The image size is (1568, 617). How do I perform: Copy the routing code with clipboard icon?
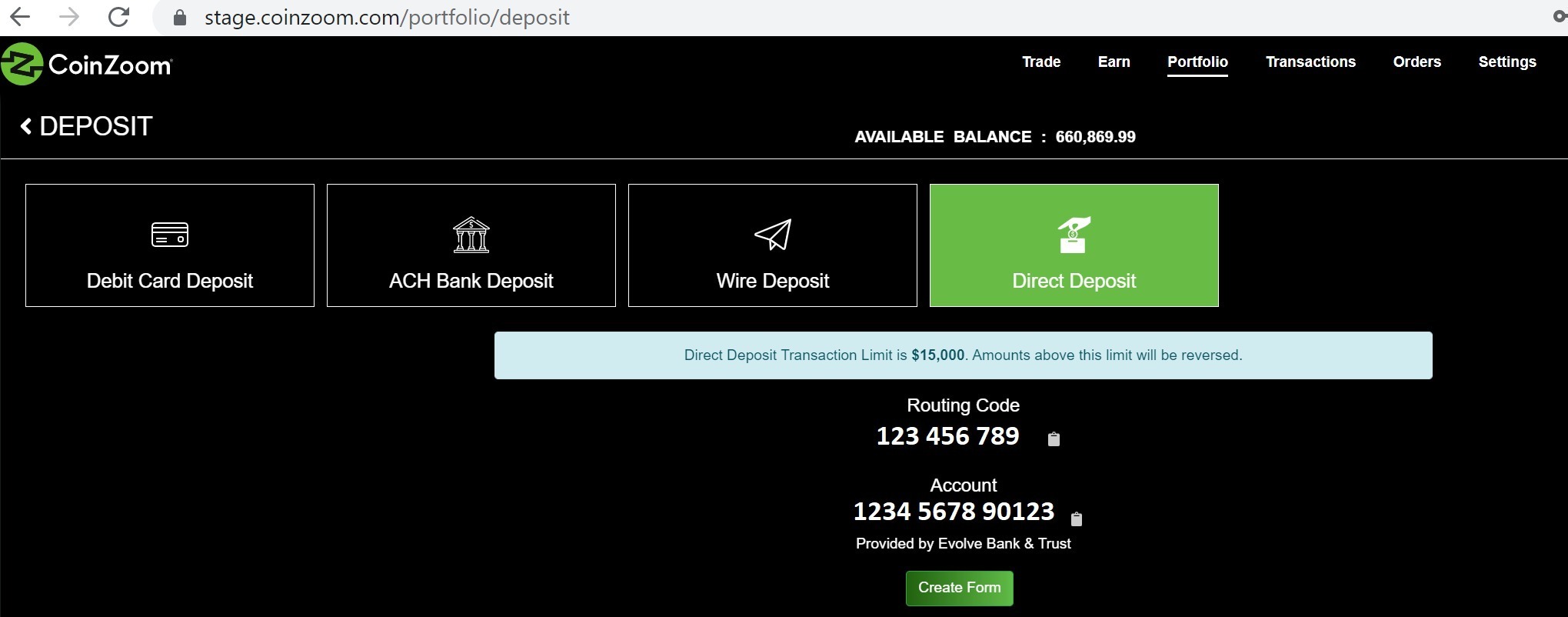[1054, 439]
